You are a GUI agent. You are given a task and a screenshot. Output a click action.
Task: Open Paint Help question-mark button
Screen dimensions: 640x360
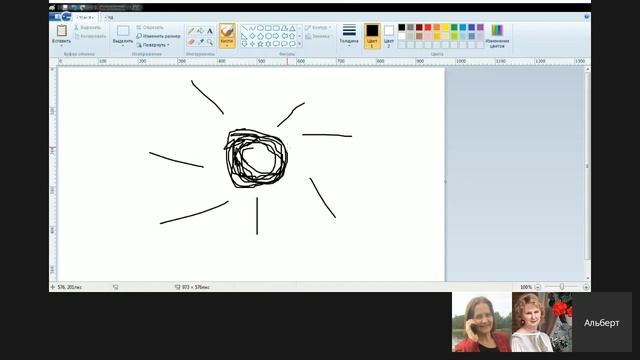click(x=587, y=17)
